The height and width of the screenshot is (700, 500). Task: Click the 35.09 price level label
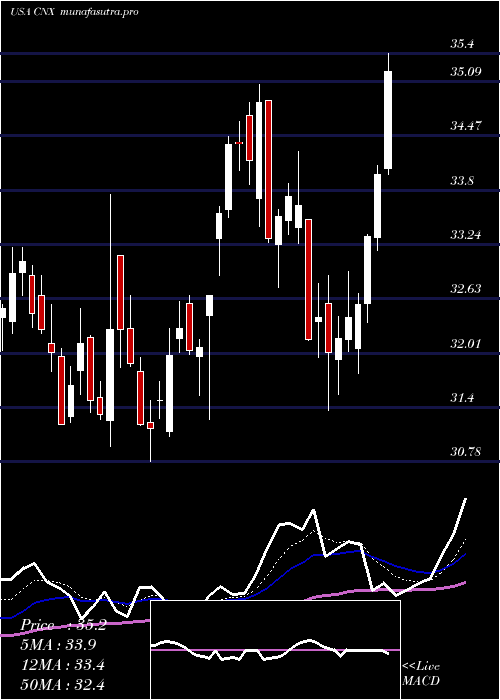coord(466,71)
